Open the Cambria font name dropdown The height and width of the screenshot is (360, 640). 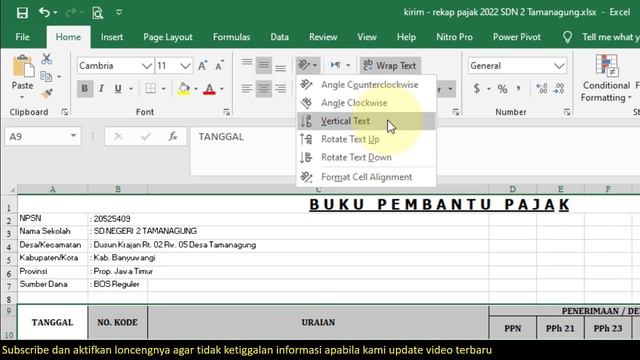point(146,66)
